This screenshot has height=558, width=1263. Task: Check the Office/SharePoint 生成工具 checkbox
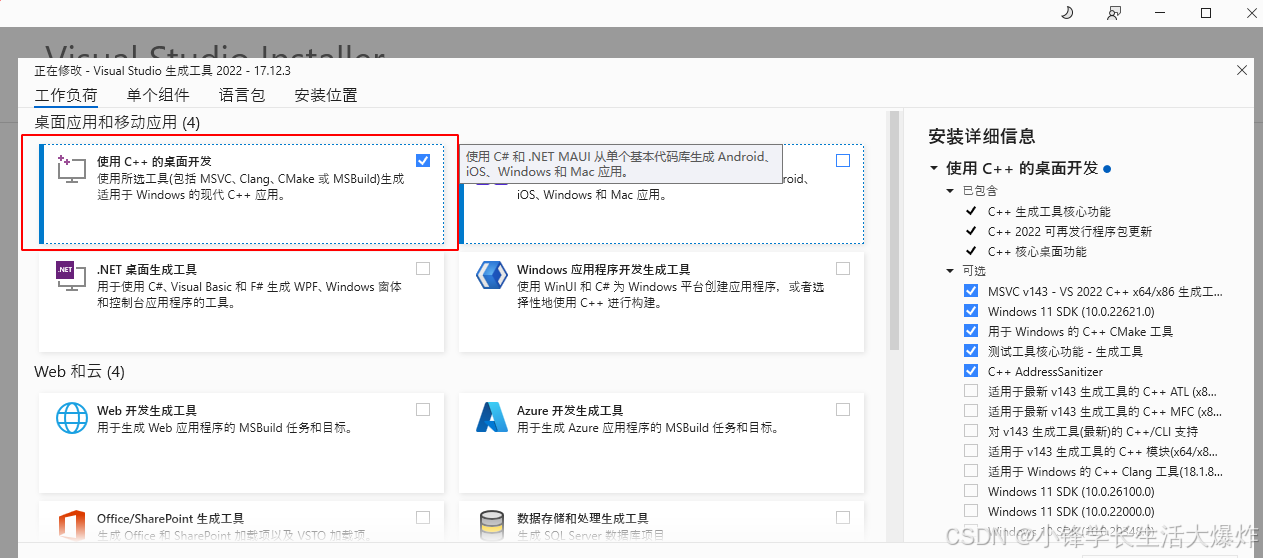click(423, 517)
